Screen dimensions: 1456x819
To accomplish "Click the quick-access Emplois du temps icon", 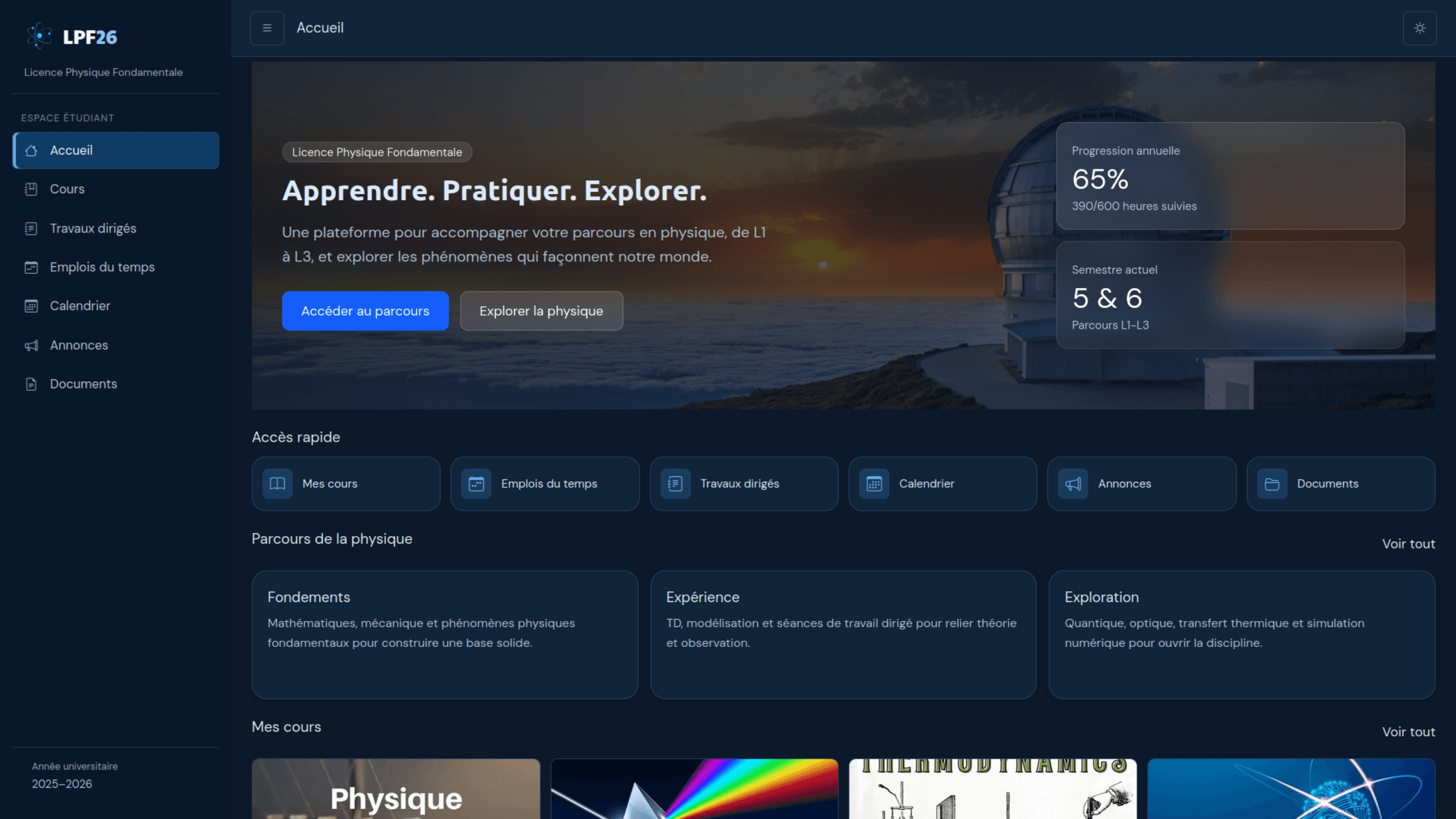I will coord(476,484).
